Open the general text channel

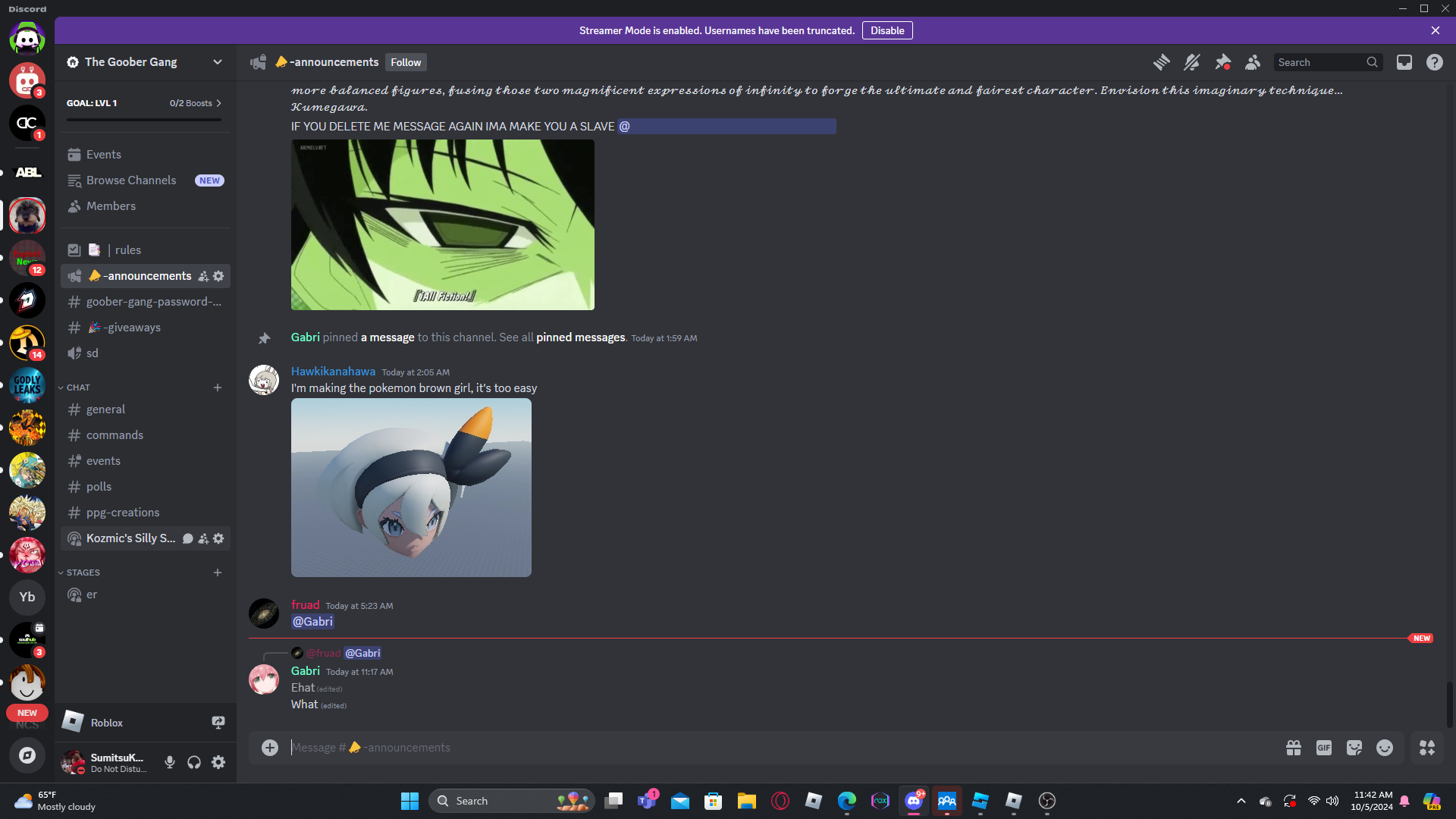(105, 409)
